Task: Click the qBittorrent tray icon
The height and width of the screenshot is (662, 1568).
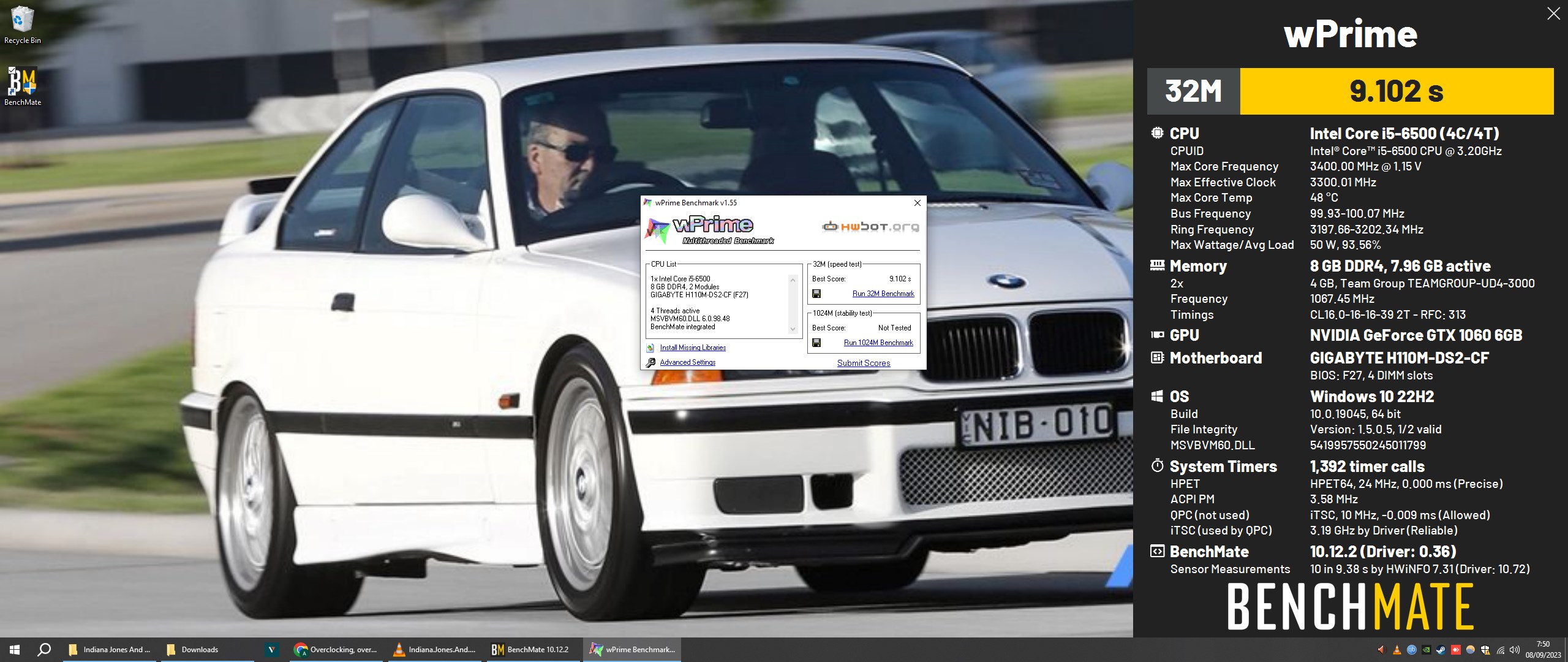Action: coord(1412,650)
